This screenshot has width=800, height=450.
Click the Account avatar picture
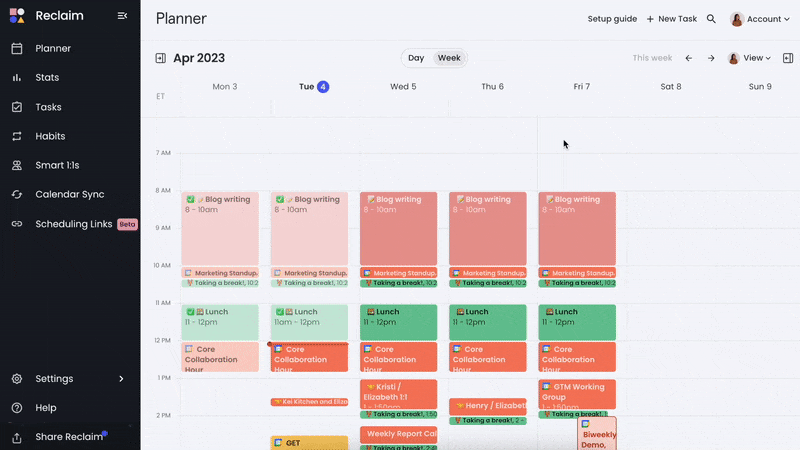pyautogui.click(x=736, y=19)
